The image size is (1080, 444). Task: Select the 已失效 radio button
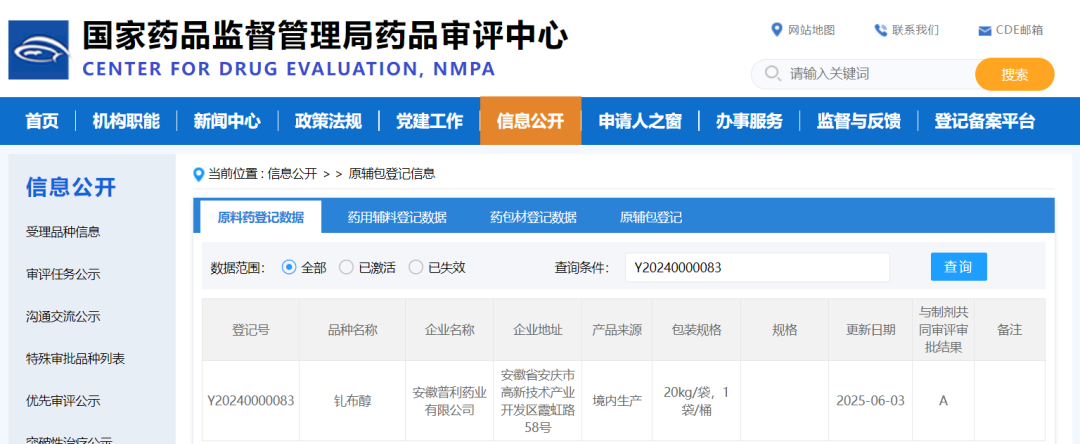[x=416, y=267]
